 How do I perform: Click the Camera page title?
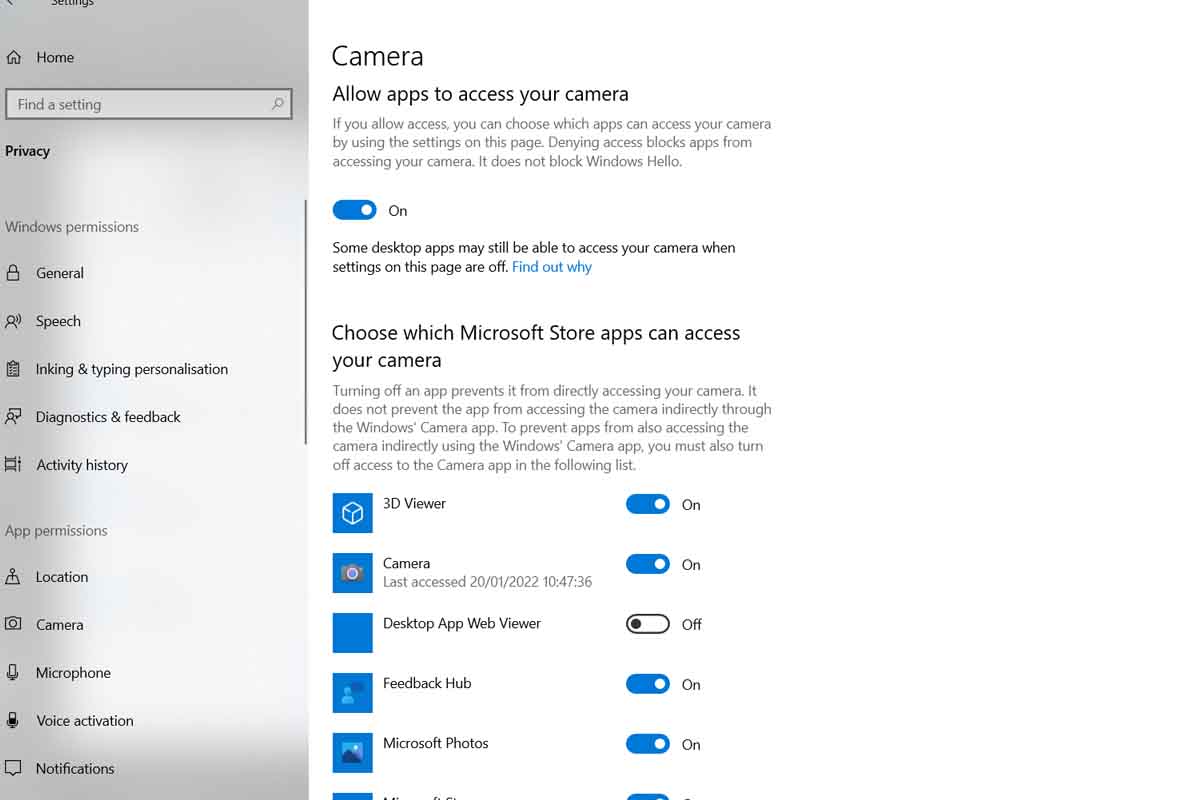(377, 56)
